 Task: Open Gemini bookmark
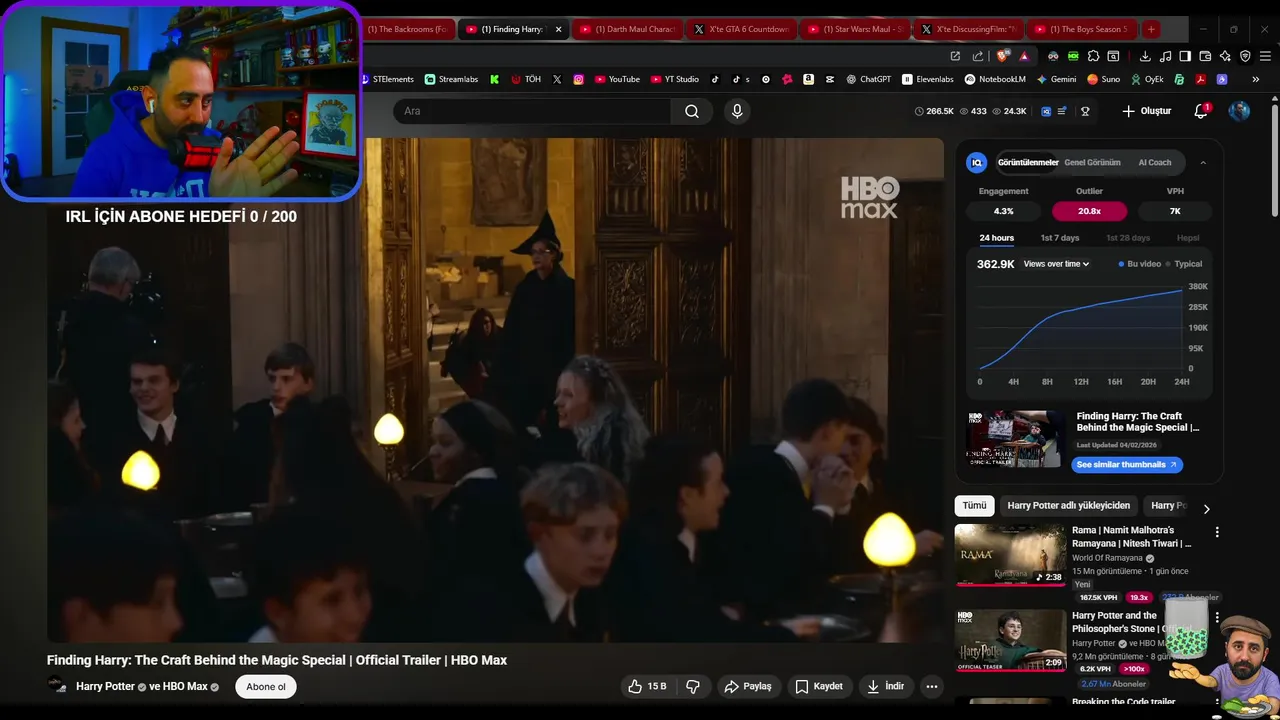tap(1056, 79)
